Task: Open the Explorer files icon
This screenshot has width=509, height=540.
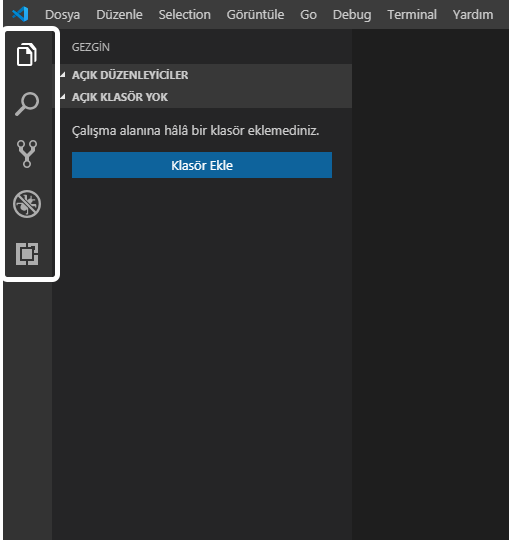Action: pyautogui.click(x=27, y=54)
